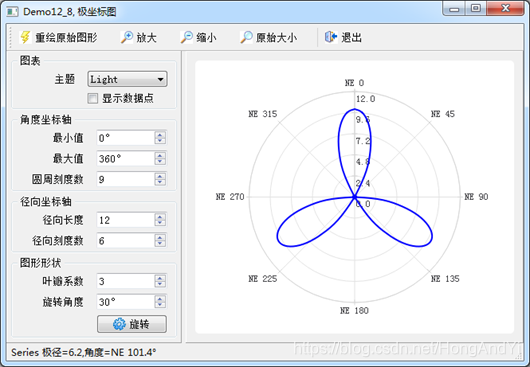Click the 叶瓣系数 input field
This screenshot has height=367, width=530.
126,281
